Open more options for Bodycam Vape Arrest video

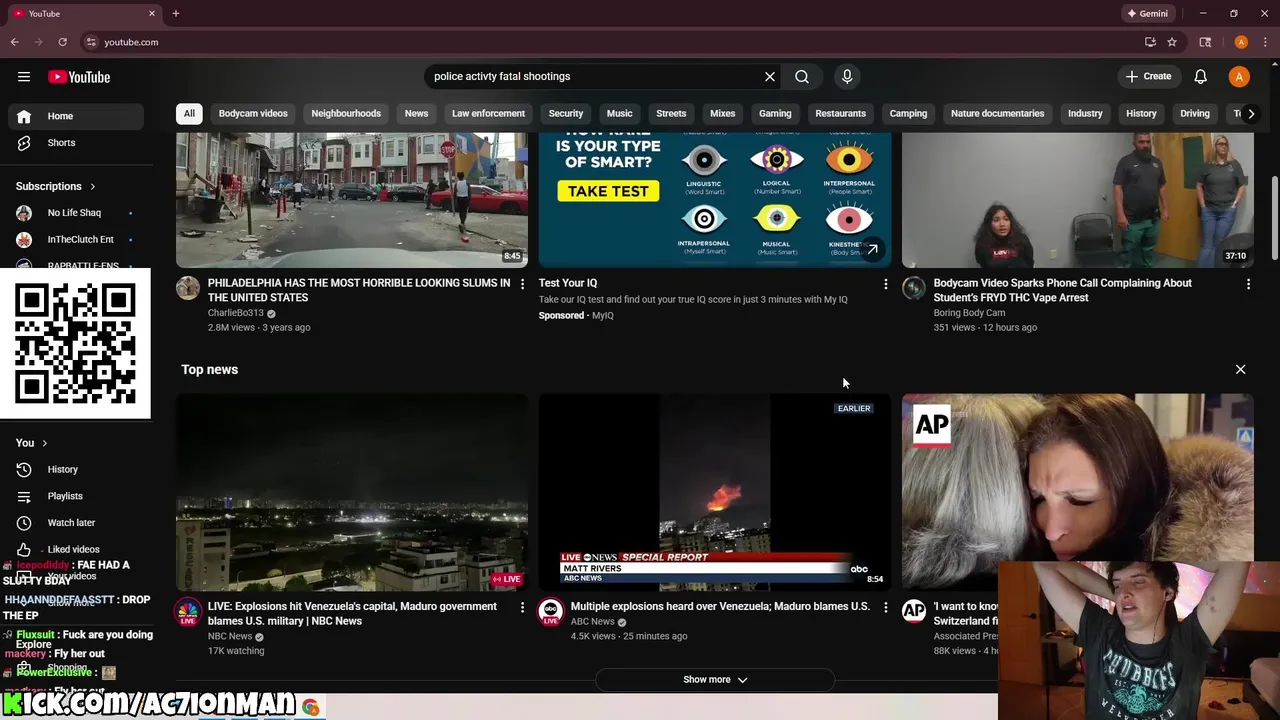[x=1248, y=284]
